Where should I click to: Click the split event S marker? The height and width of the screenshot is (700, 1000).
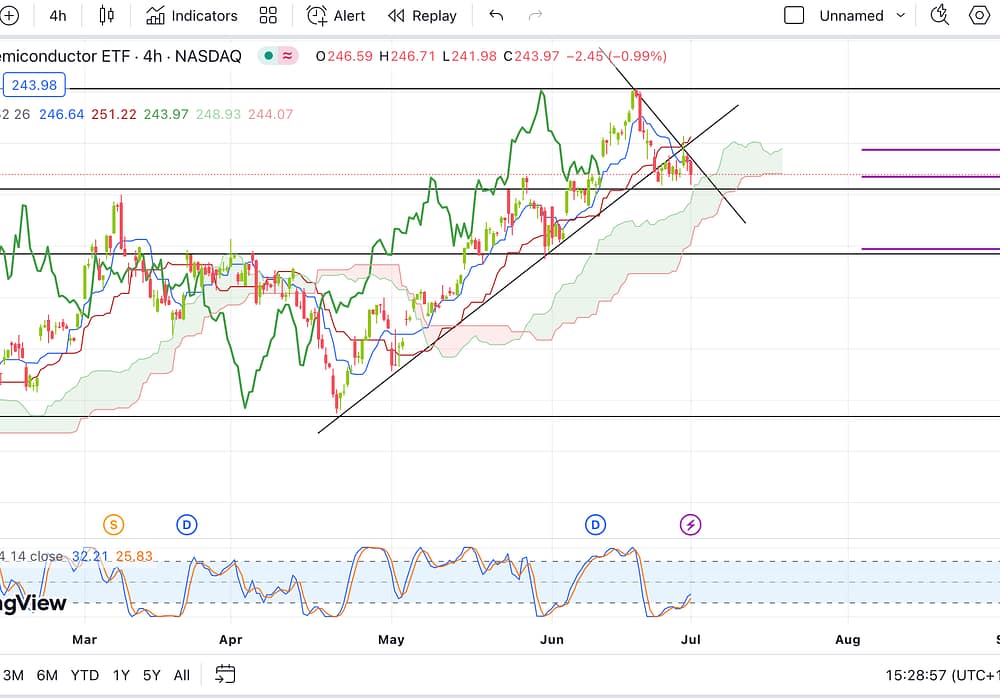(114, 524)
